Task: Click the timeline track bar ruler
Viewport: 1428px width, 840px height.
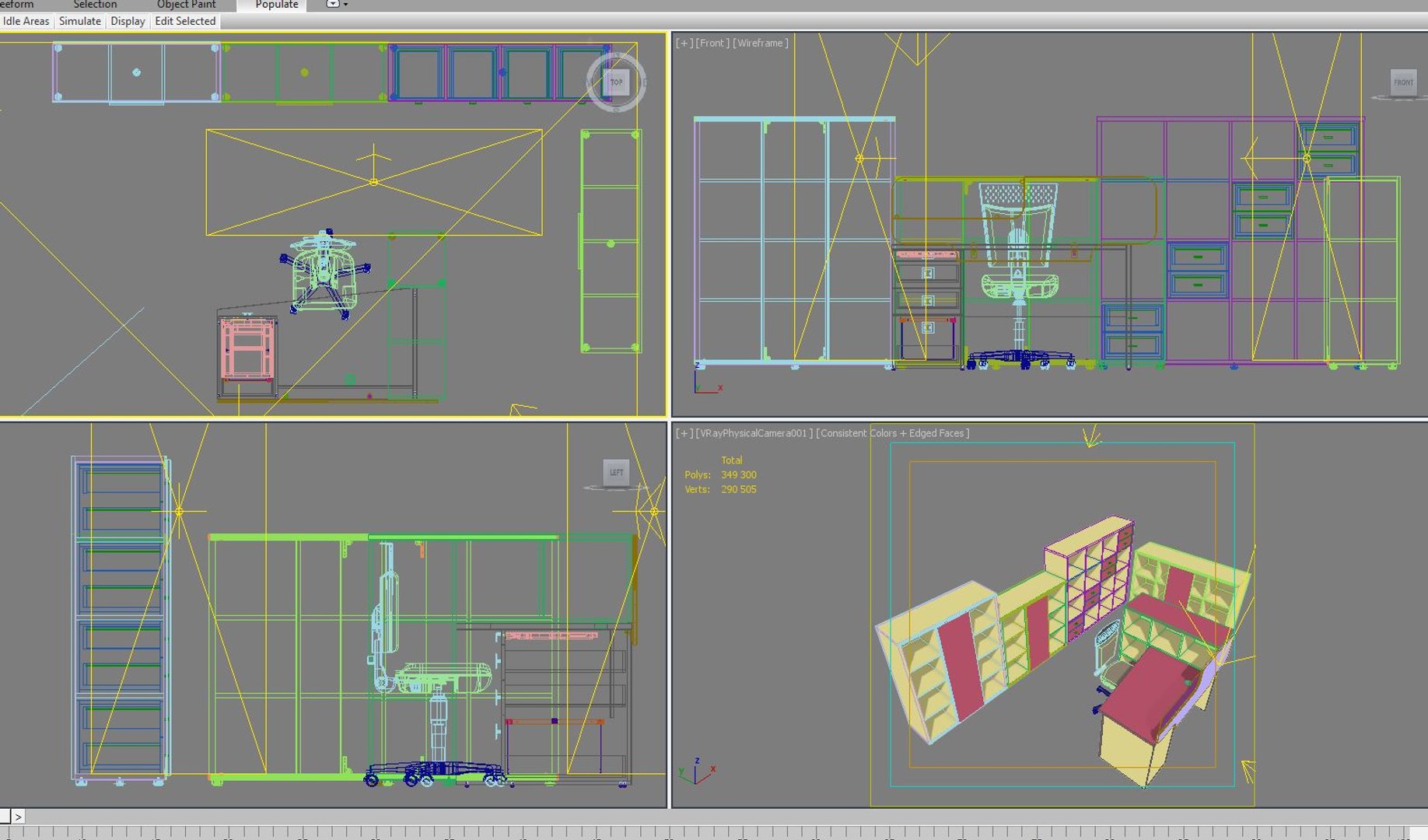Action: coord(714,833)
